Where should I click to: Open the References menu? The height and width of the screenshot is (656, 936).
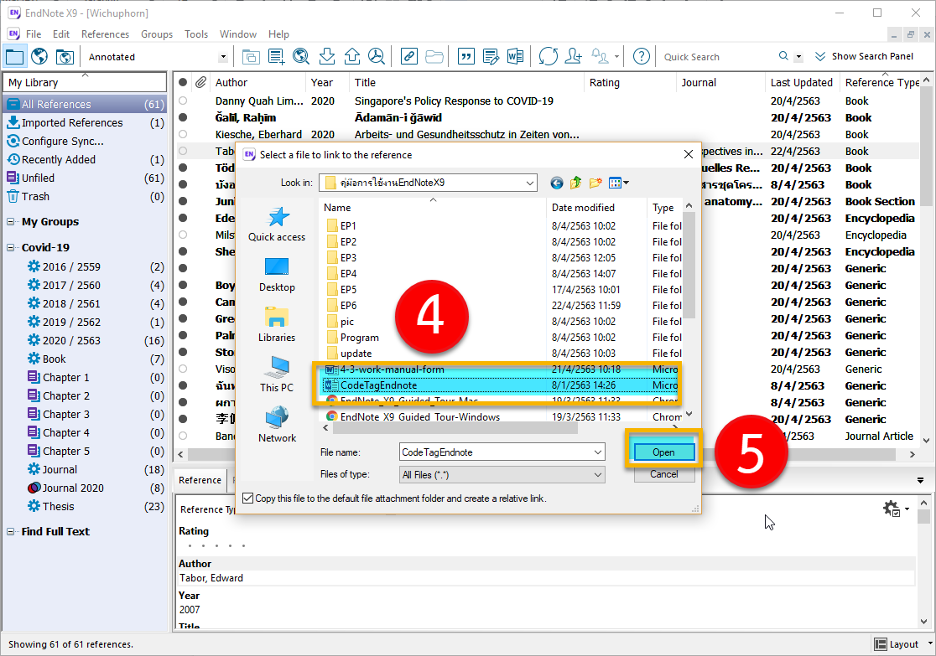[x=105, y=34]
